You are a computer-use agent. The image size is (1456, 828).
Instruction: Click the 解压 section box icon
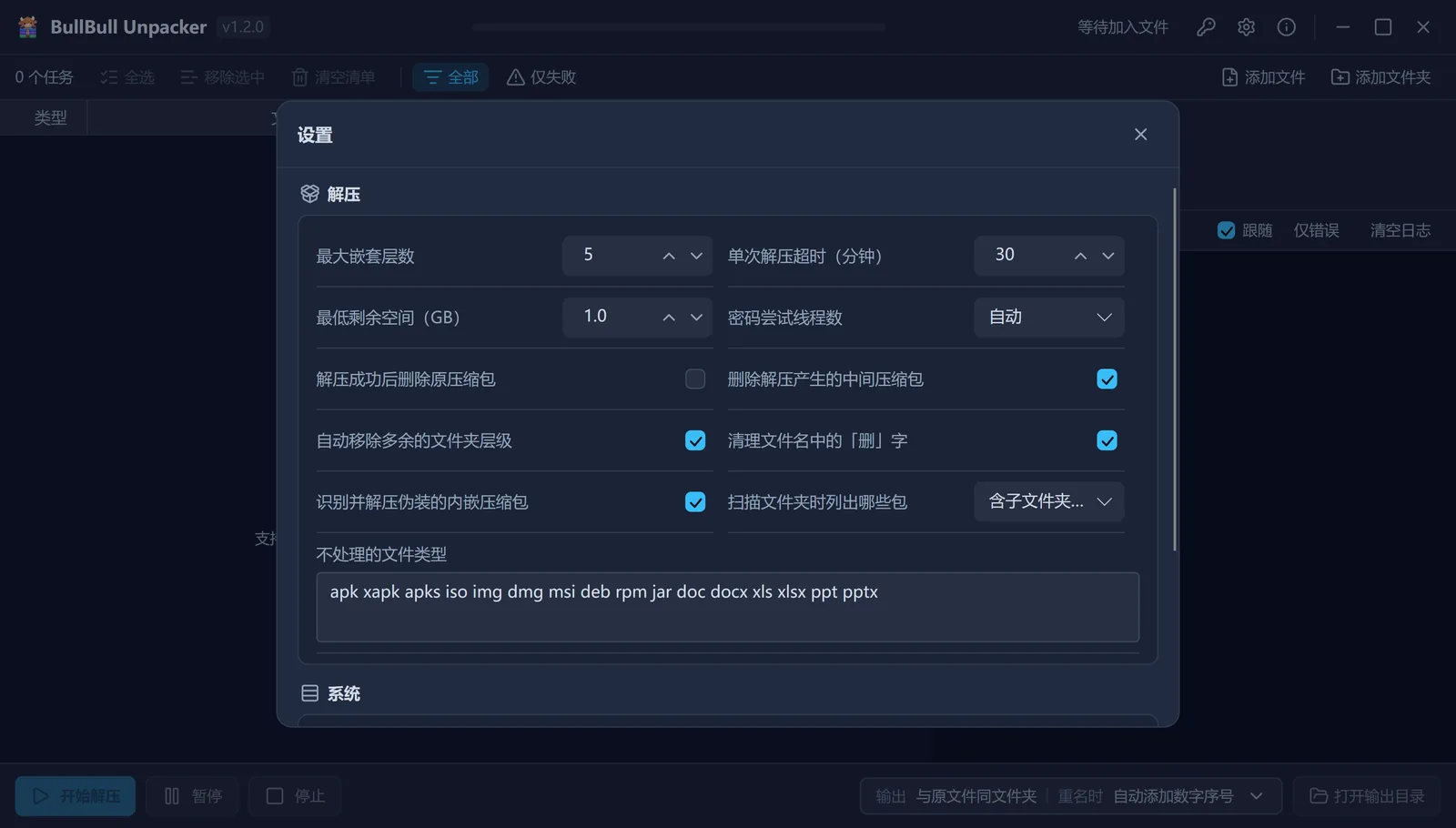click(x=309, y=194)
